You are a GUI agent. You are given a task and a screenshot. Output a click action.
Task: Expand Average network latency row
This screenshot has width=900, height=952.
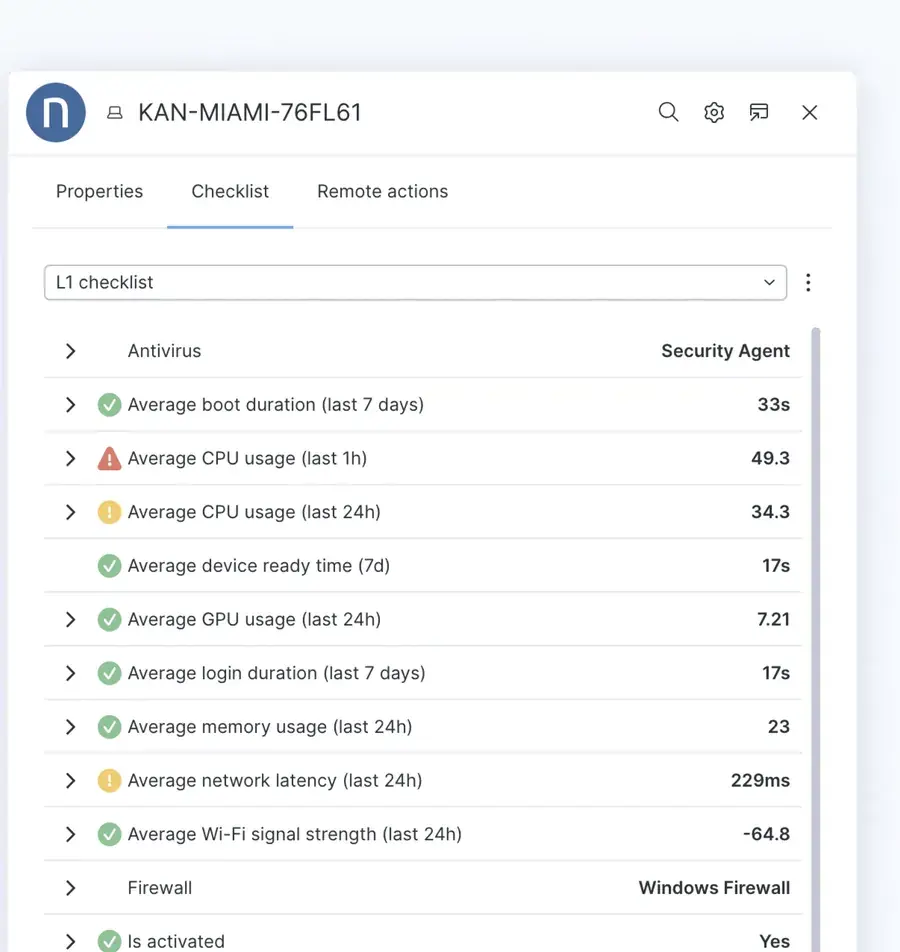point(70,781)
